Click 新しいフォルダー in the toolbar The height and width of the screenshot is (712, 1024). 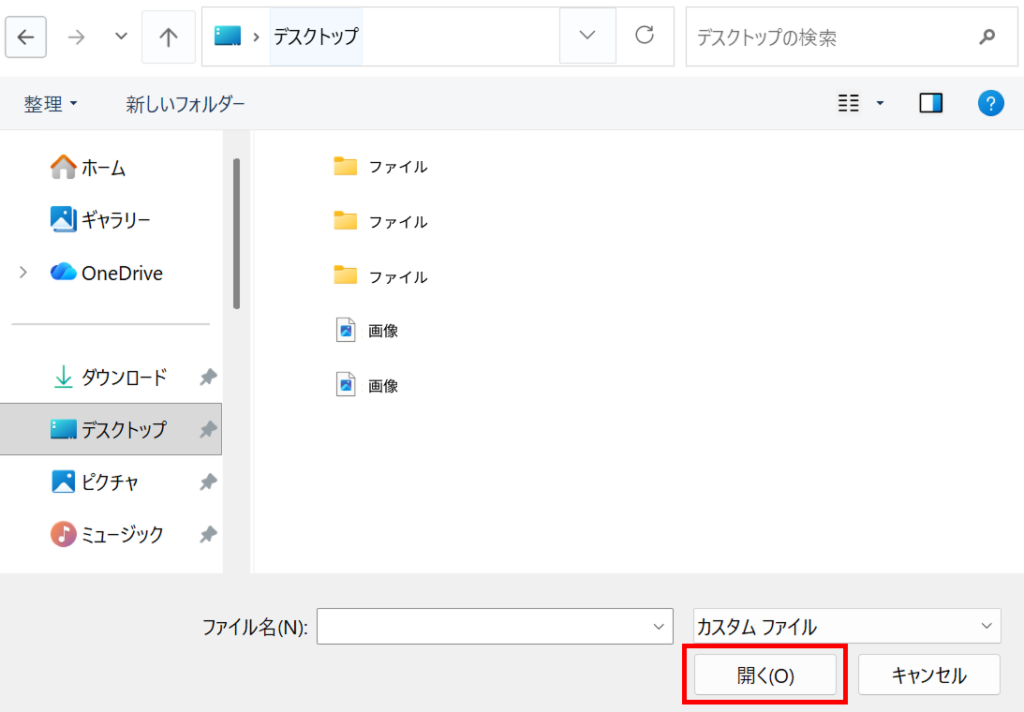(x=185, y=104)
